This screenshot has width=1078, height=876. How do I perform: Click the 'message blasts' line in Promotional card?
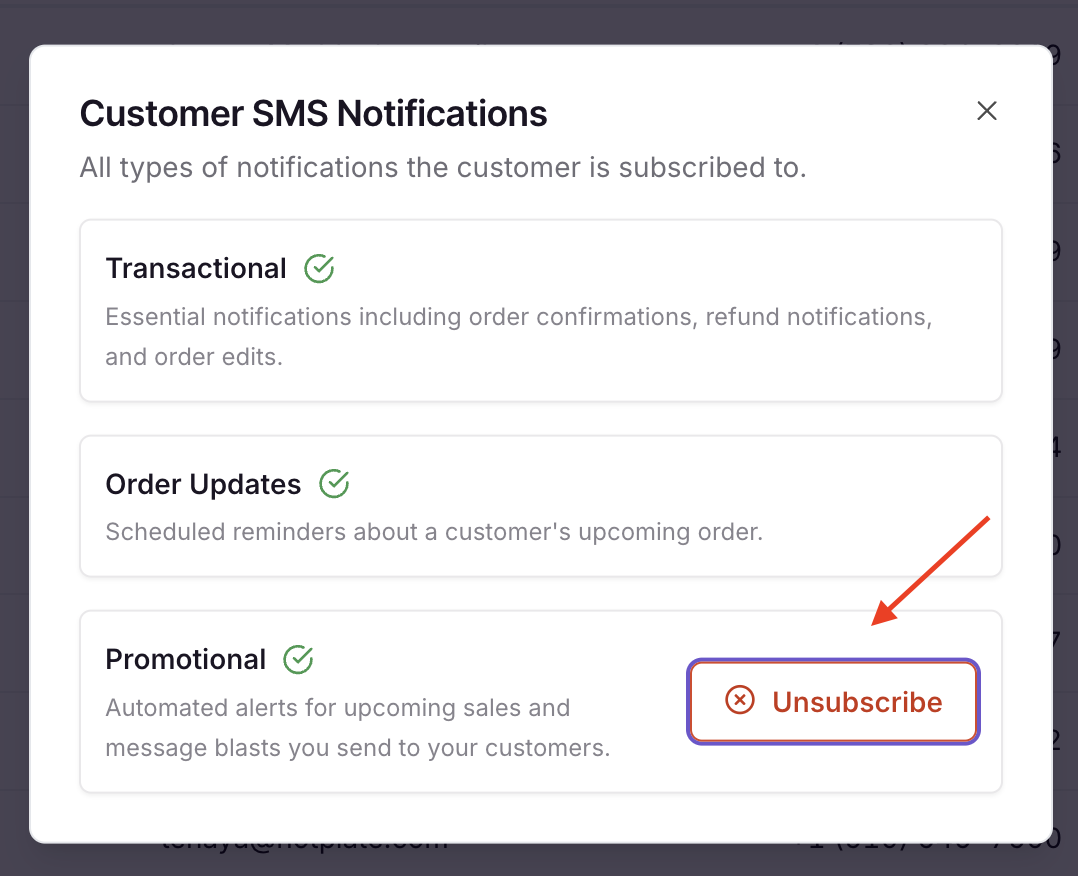pyautogui.click(x=357, y=747)
